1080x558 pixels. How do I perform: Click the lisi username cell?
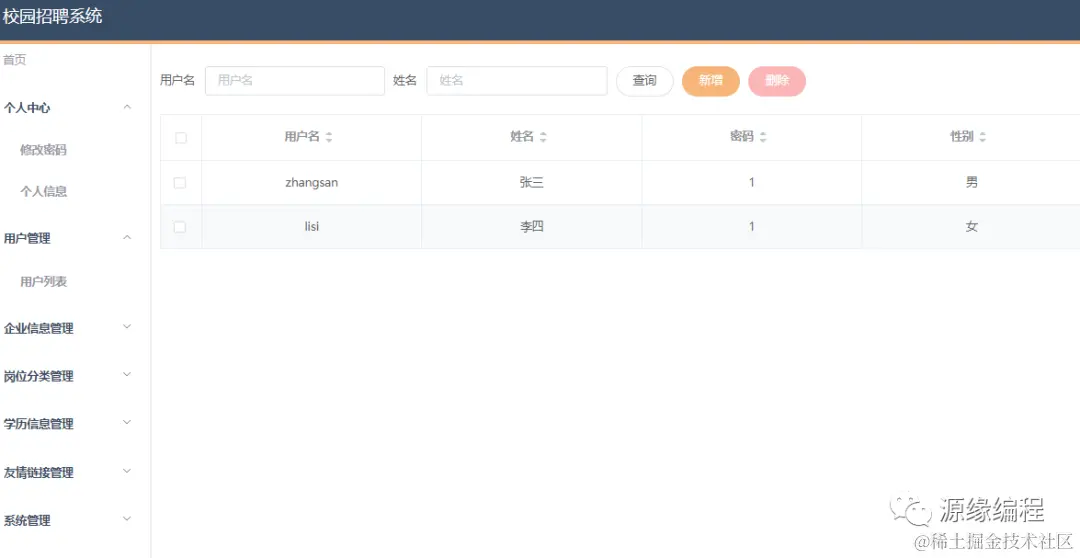tap(311, 227)
